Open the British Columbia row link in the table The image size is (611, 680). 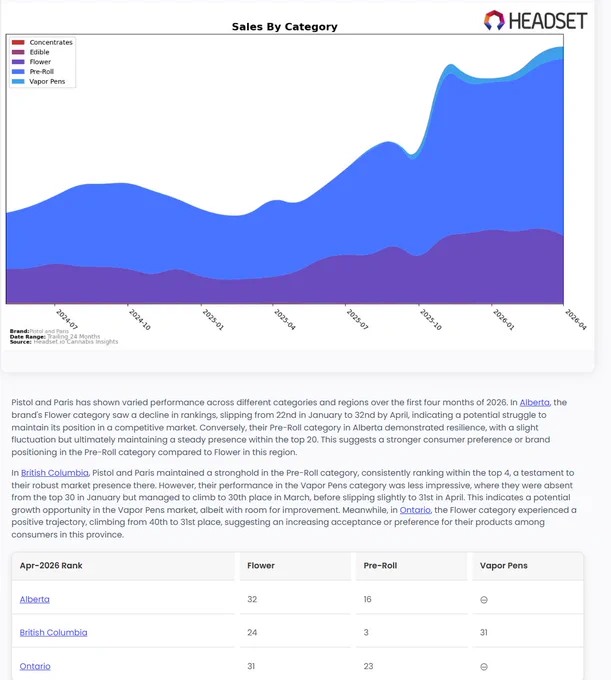(x=53, y=633)
